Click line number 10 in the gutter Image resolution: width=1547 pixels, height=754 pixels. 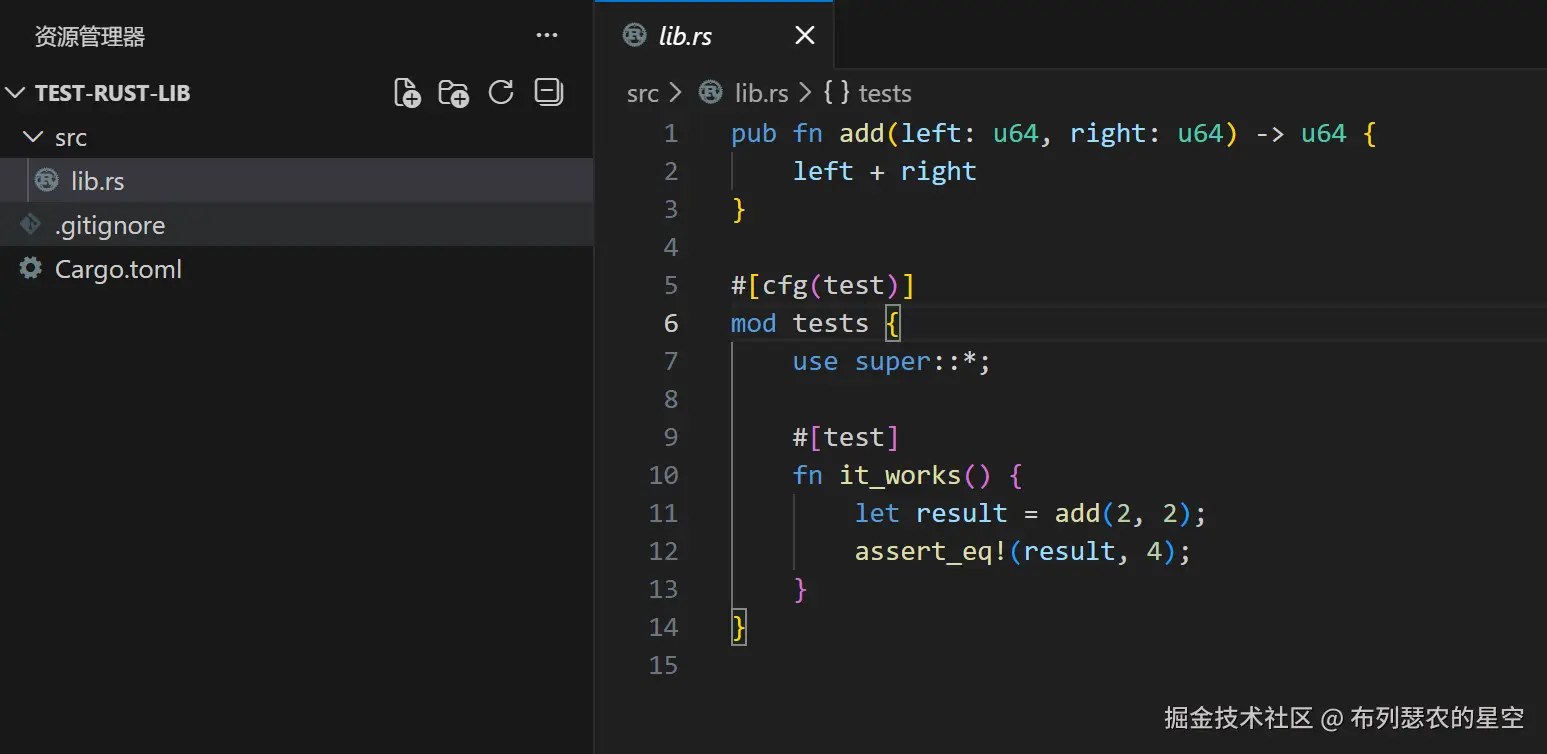(x=663, y=475)
